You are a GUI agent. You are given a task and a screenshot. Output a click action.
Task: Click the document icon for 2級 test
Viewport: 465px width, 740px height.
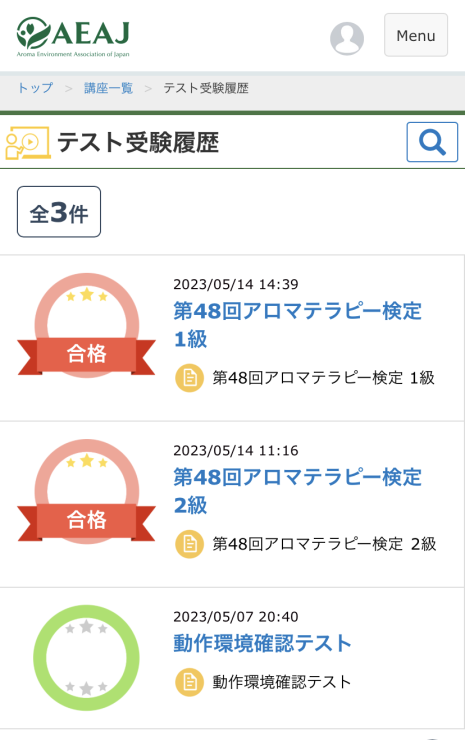point(189,544)
